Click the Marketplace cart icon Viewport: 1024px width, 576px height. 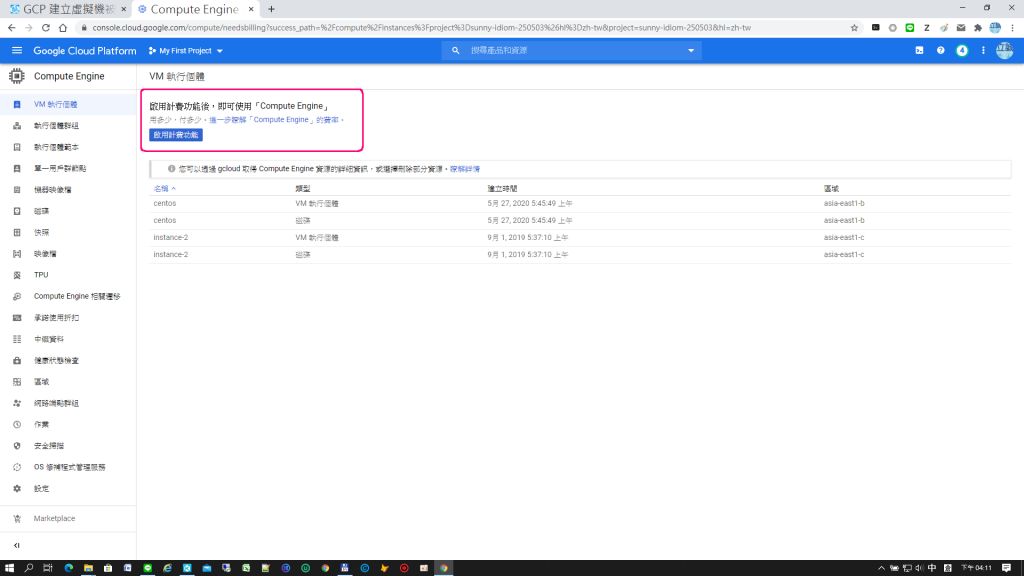coord(17,519)
